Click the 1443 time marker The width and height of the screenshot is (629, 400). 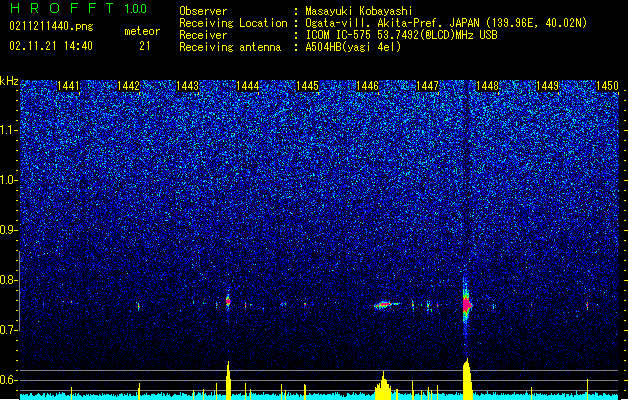188,86
